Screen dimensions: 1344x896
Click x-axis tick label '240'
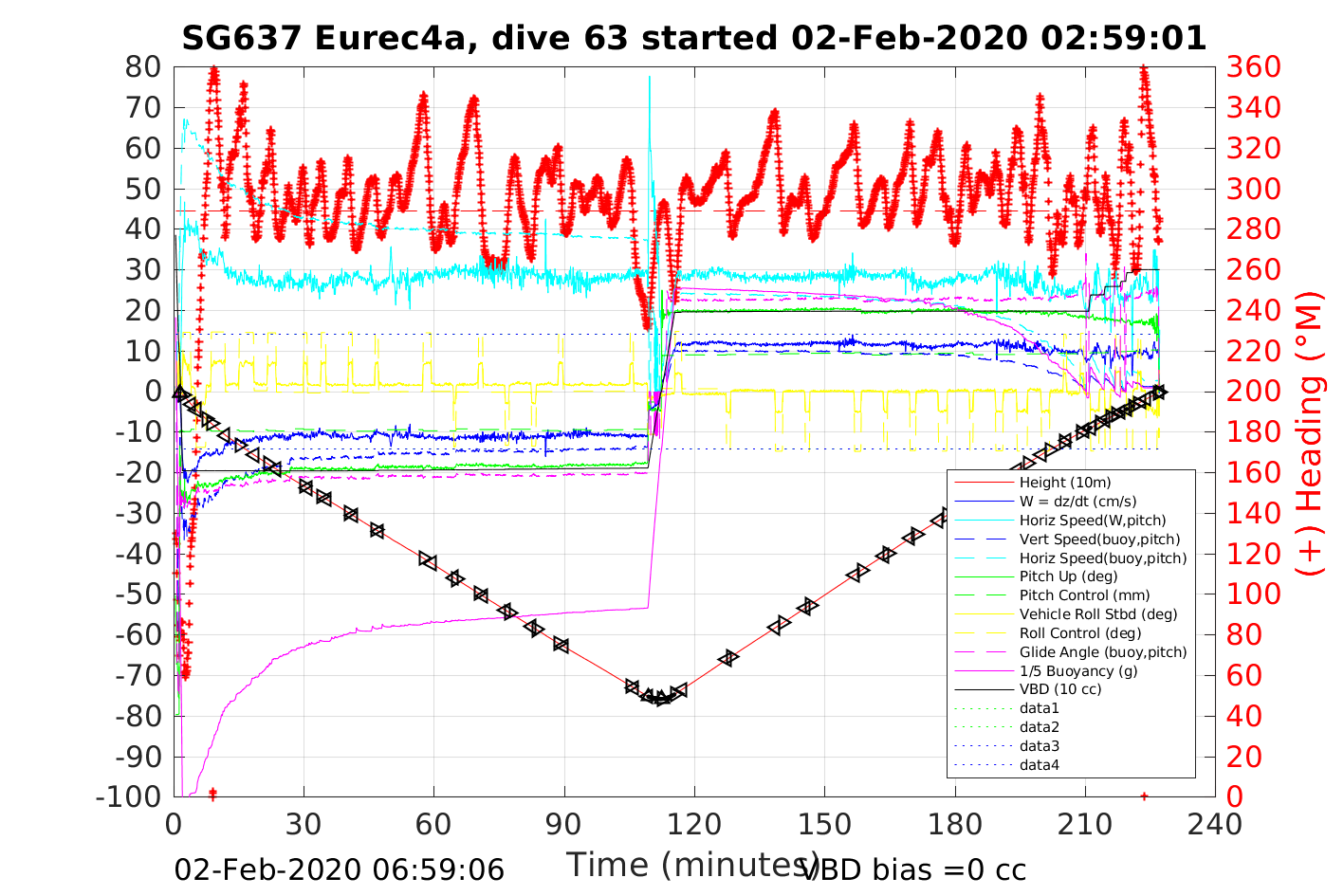tap(1215, 824)
